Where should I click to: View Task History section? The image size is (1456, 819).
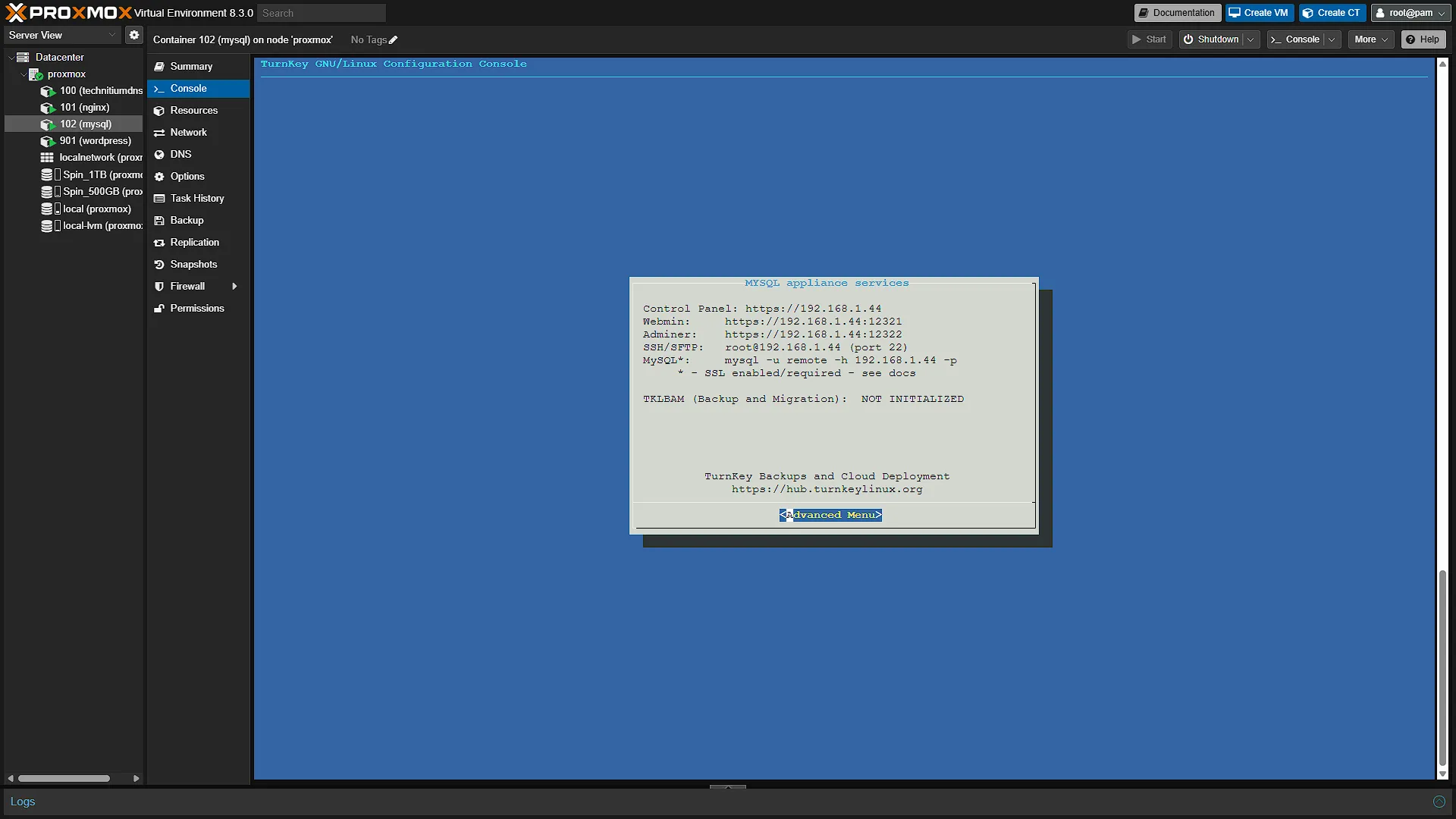[198, 199]
